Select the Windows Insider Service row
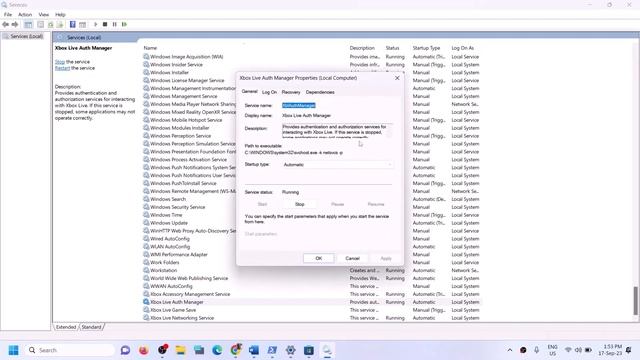This screenshot has width=640, height=360. click(313, 64)
